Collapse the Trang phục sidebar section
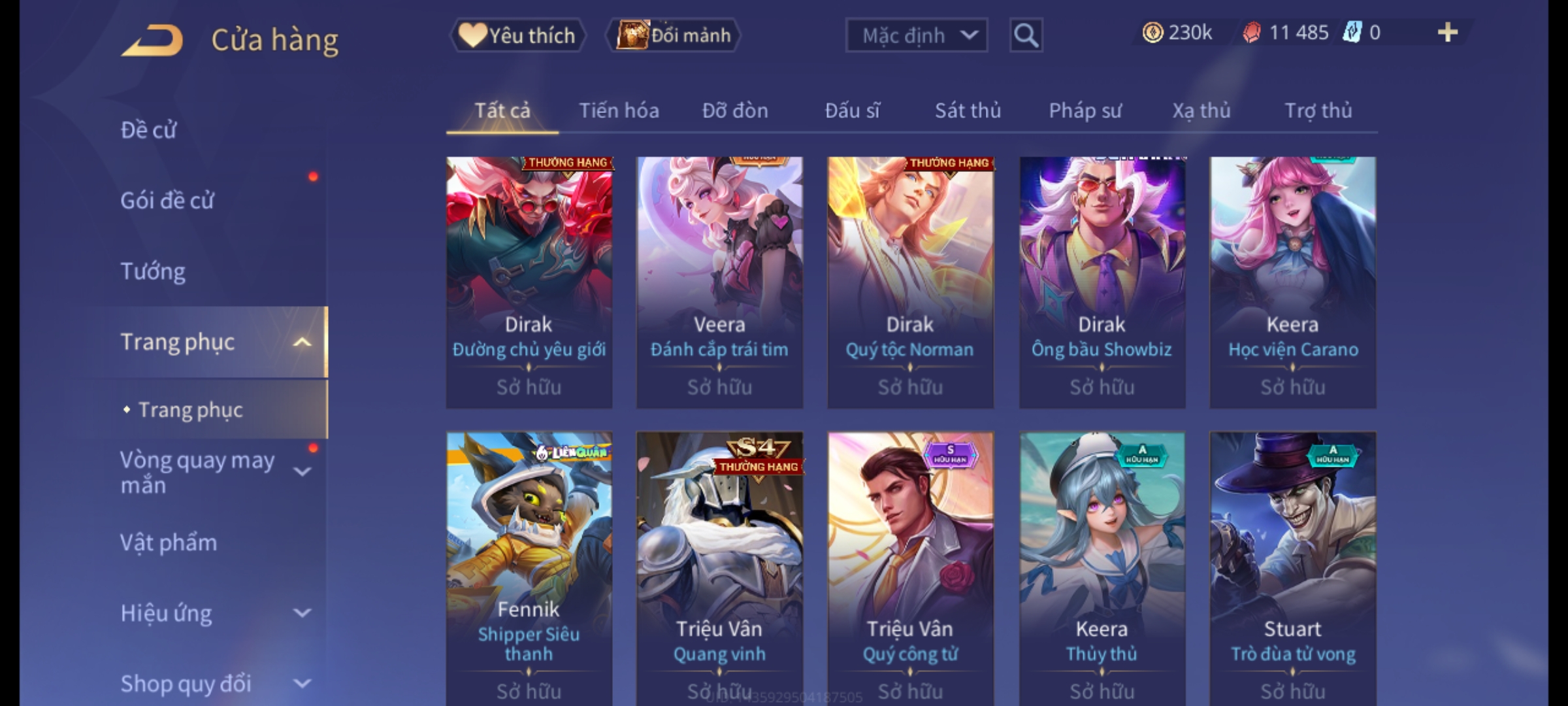 pyautogui.click(x=302, y=342)
